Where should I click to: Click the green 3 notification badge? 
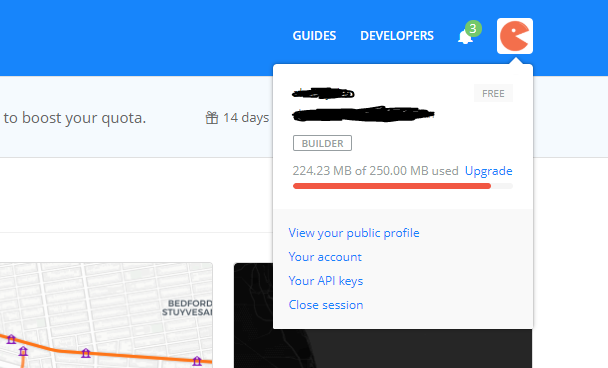point(473,29)
